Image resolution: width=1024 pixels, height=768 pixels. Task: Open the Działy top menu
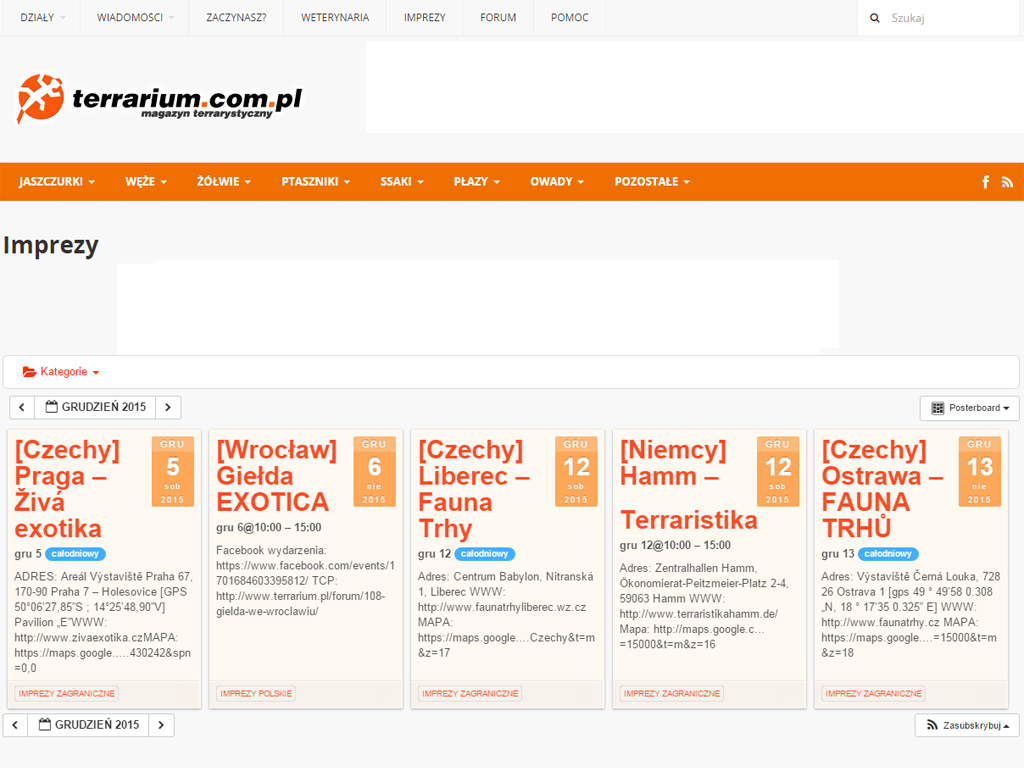[x=43, y=18]
